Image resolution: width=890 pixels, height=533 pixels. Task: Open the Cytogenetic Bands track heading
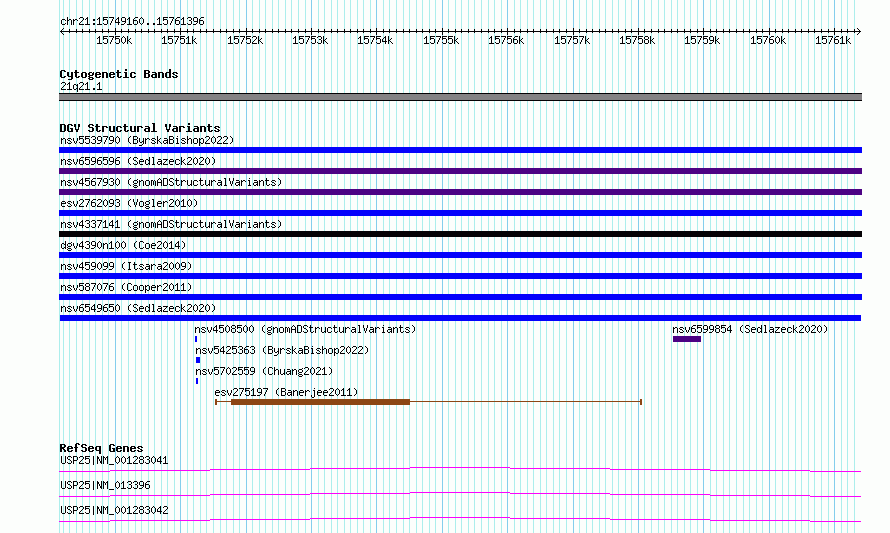point(119,74)
